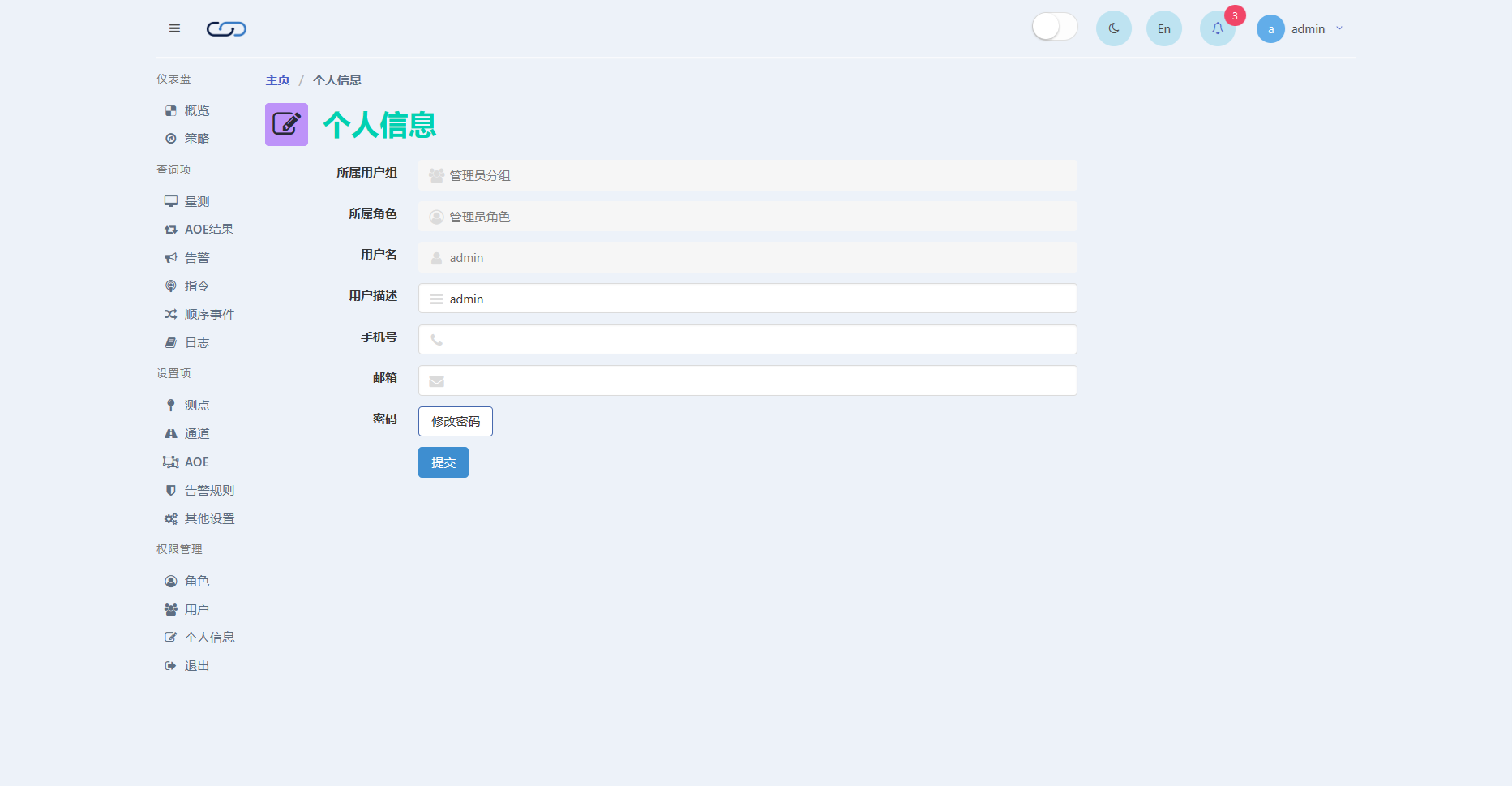The width and height of the screenshot is (1512, 786).
Task: Switch language using En button
Action: click(x=1164, y=28)
